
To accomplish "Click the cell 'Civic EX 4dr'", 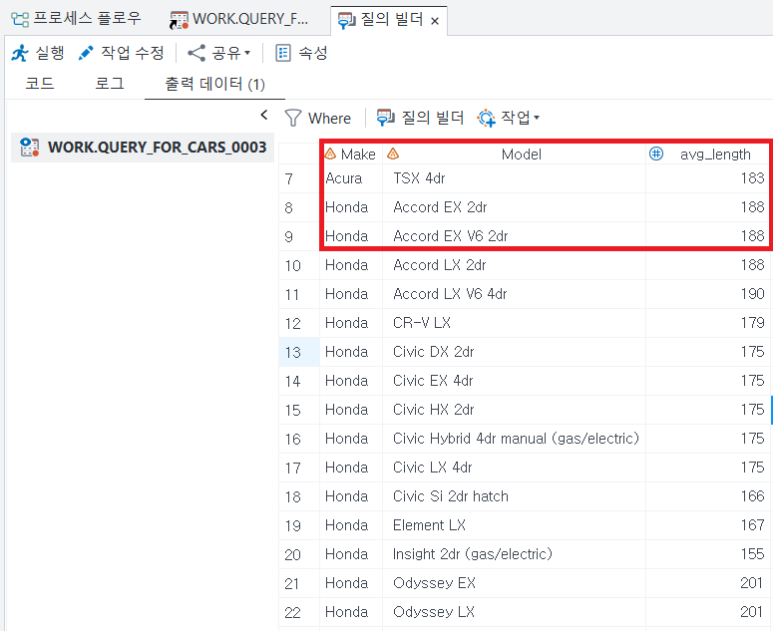I will click(514, 381).
